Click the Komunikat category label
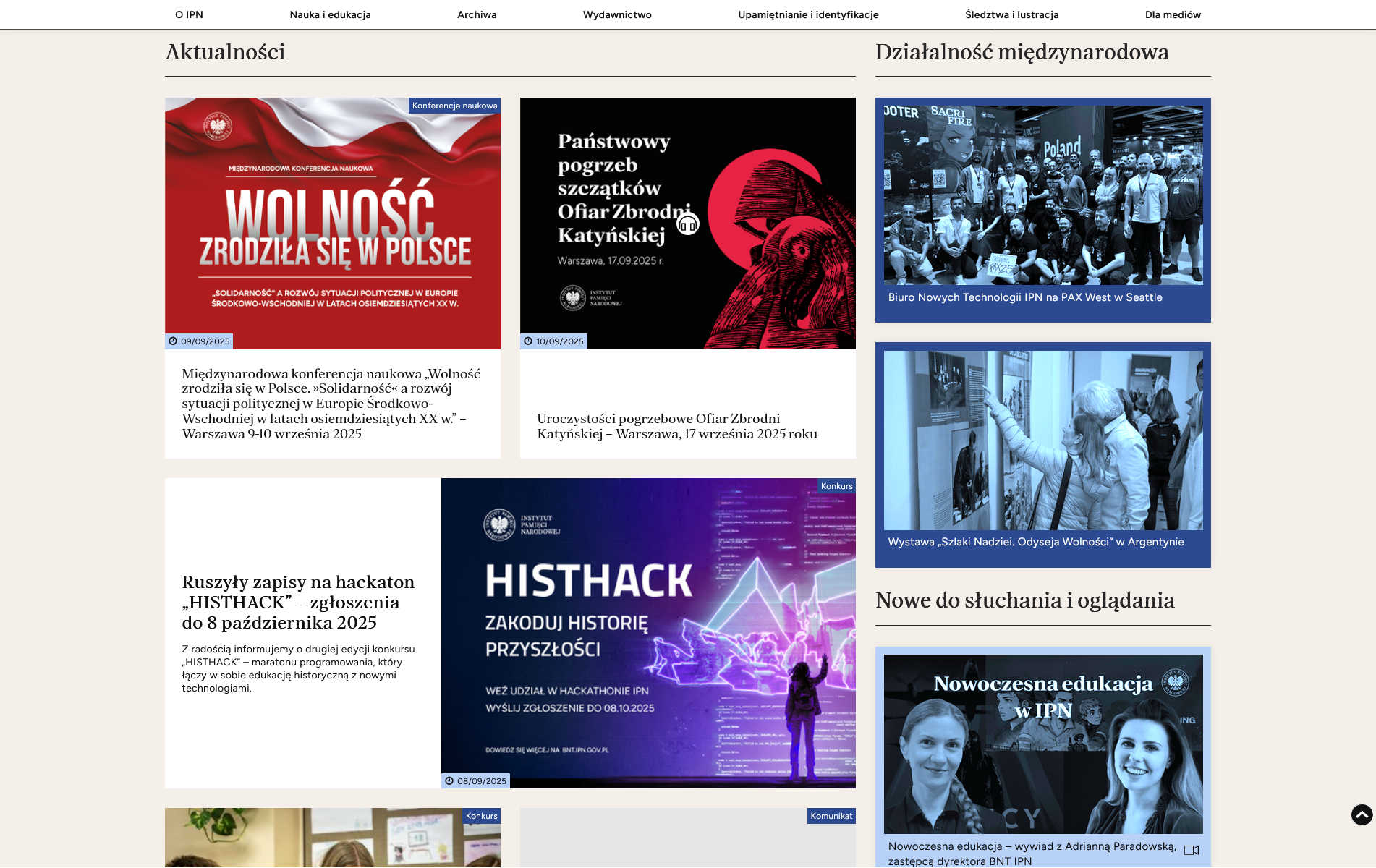This screenshot has height=868, width=1376. point(831,816)
